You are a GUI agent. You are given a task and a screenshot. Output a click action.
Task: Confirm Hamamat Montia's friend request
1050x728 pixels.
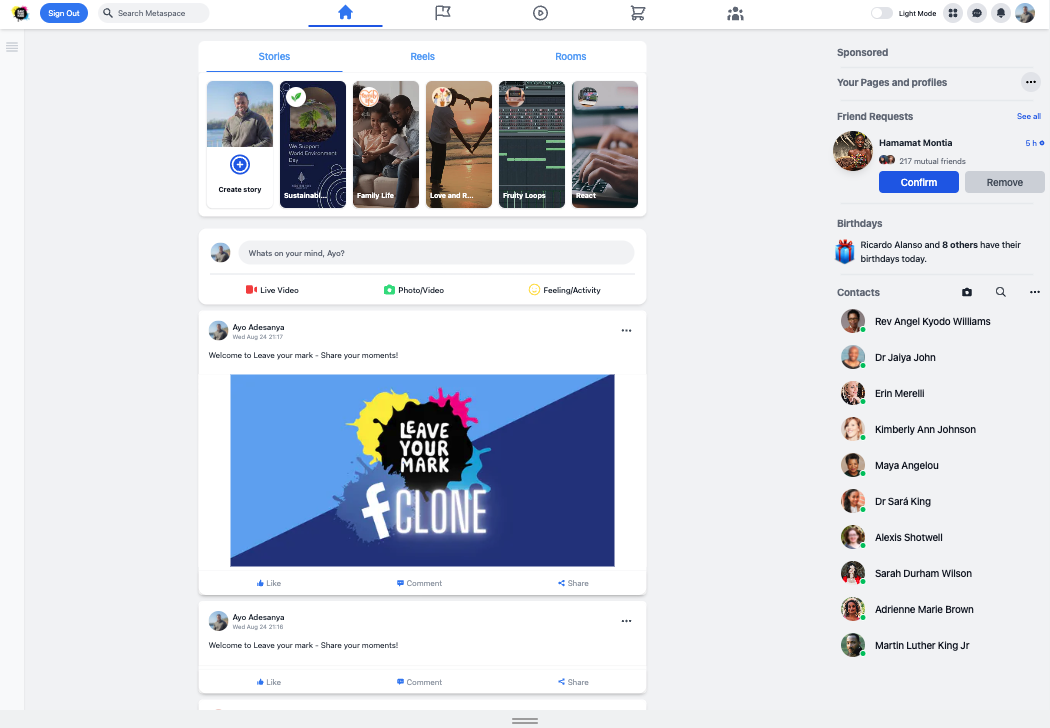(919, 182)
